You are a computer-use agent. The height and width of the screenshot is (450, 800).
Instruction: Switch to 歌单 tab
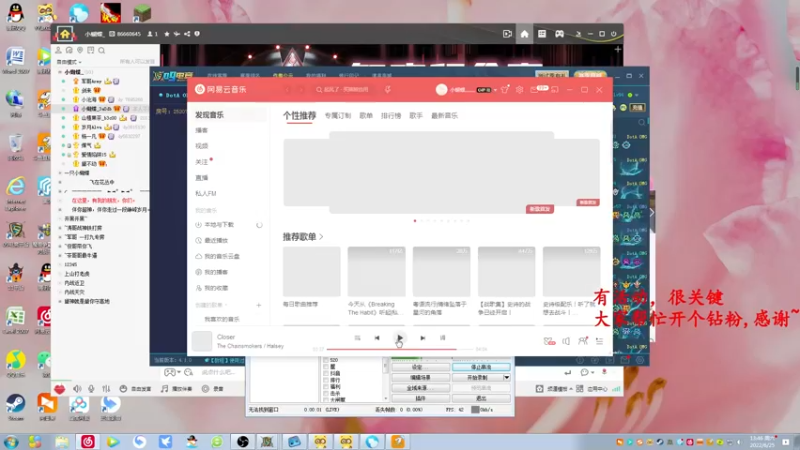coord(366,116)
